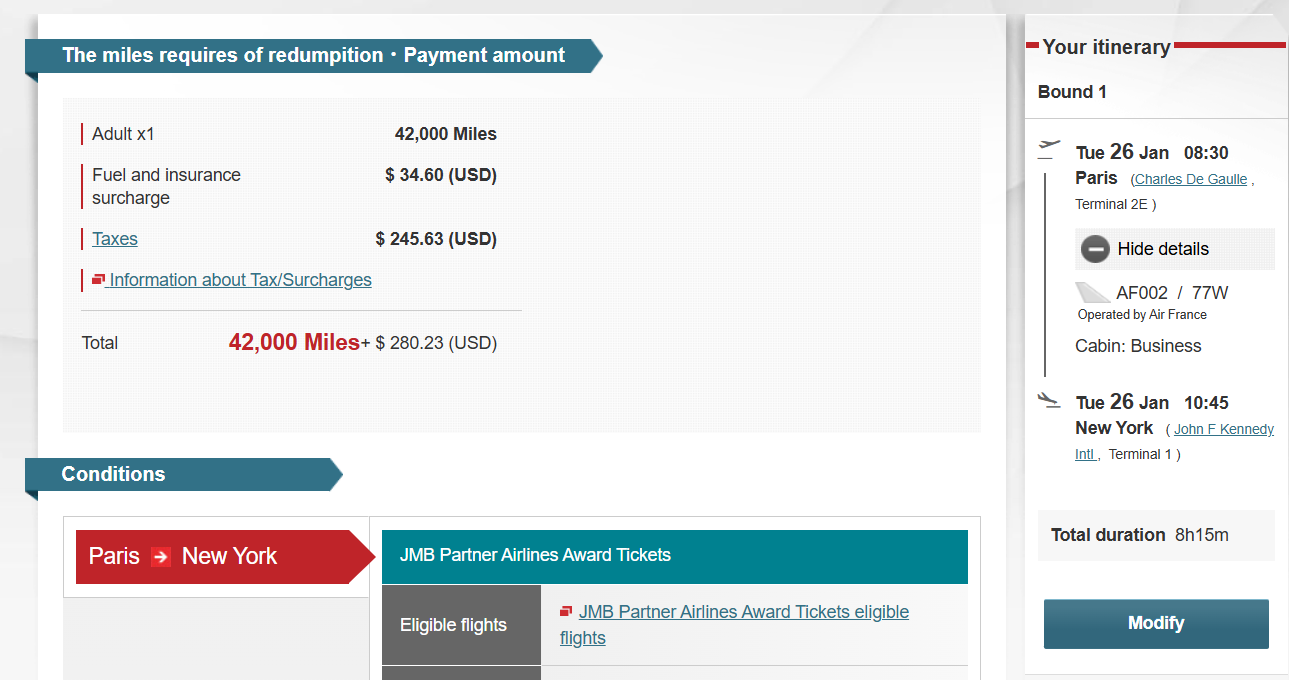Click the Conditions section heading

114,474
